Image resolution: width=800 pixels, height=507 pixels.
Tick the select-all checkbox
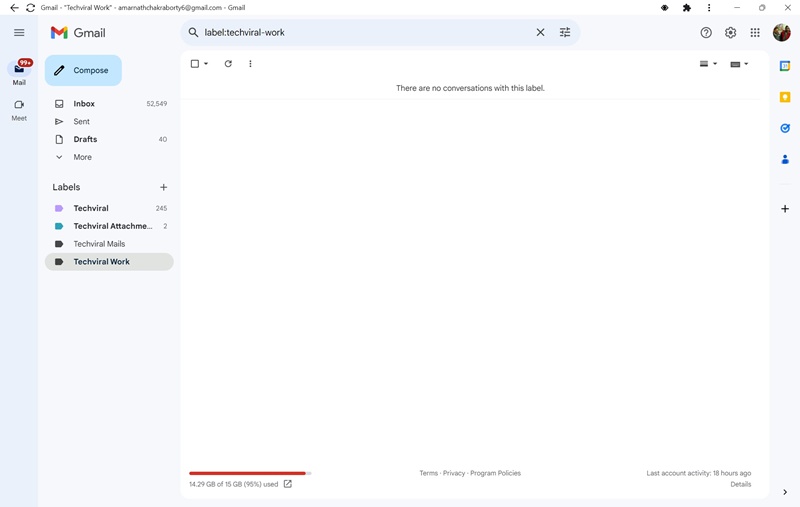(194, 64)
